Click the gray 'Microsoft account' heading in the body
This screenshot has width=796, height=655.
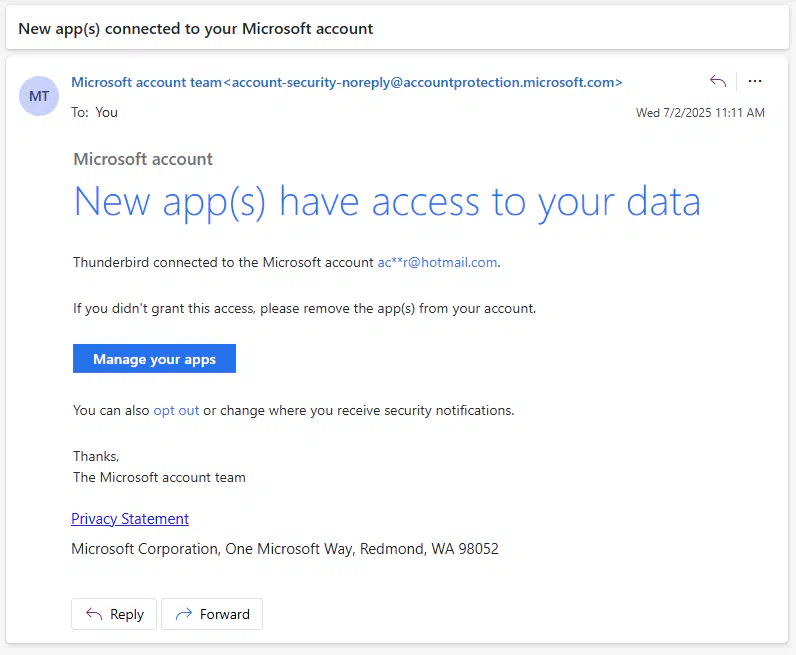pos(143,159)
